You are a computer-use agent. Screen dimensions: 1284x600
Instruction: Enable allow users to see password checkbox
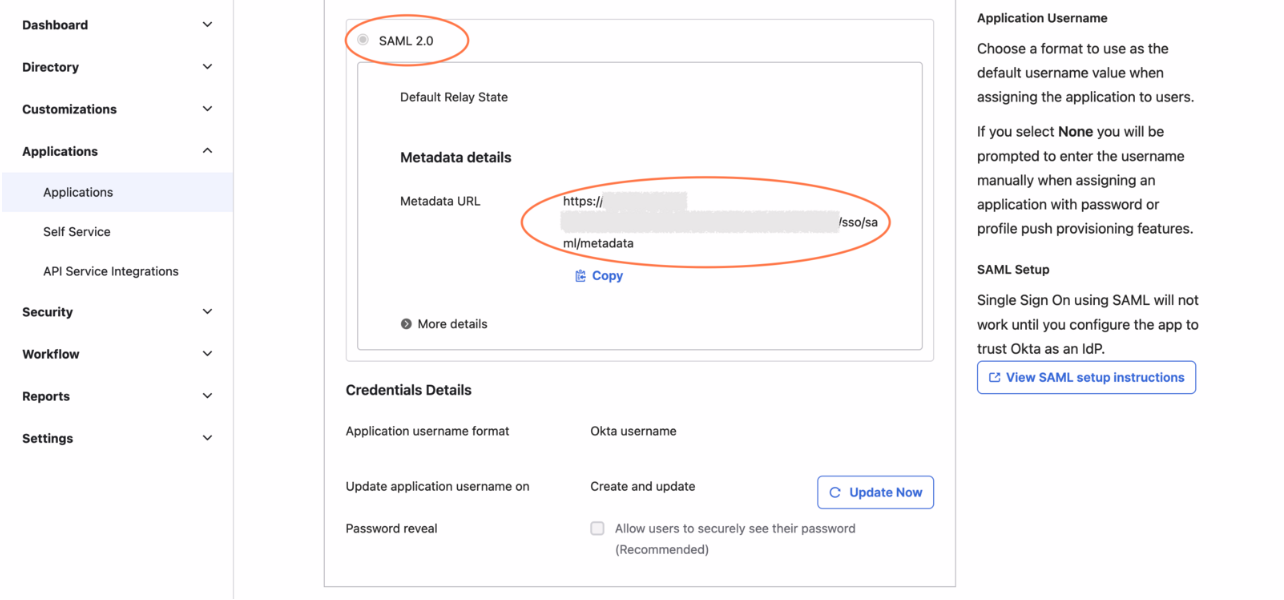coord(597,529)
